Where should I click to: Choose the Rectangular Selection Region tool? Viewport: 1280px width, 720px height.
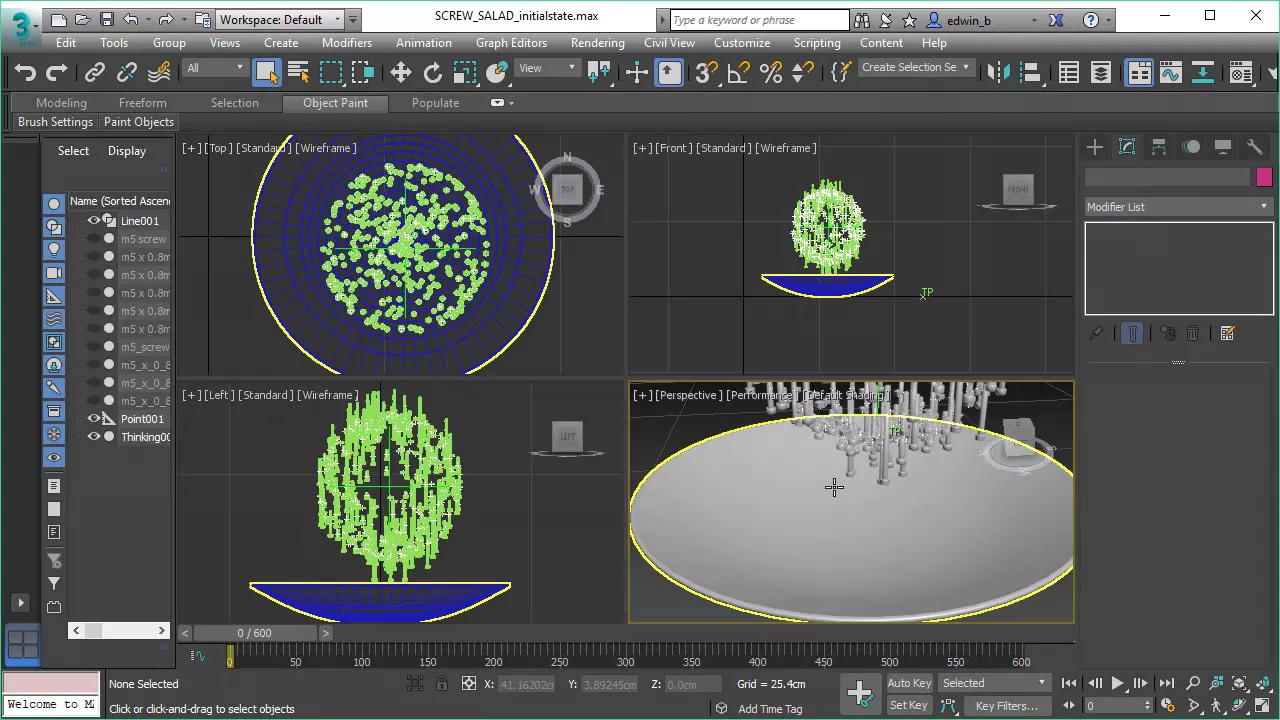(330, 72)
